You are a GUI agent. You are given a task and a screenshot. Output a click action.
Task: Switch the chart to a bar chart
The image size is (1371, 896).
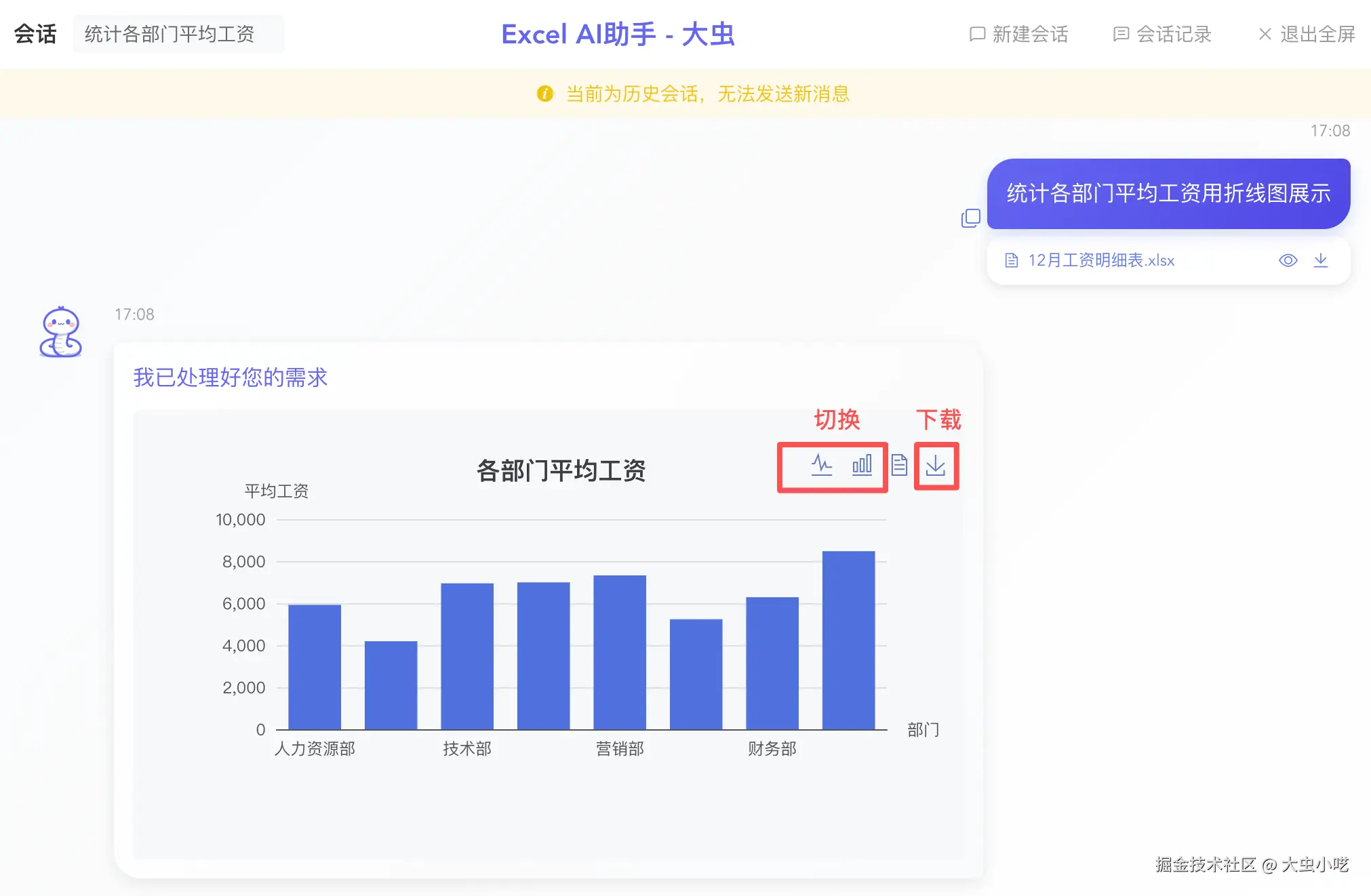click(861, 466)
